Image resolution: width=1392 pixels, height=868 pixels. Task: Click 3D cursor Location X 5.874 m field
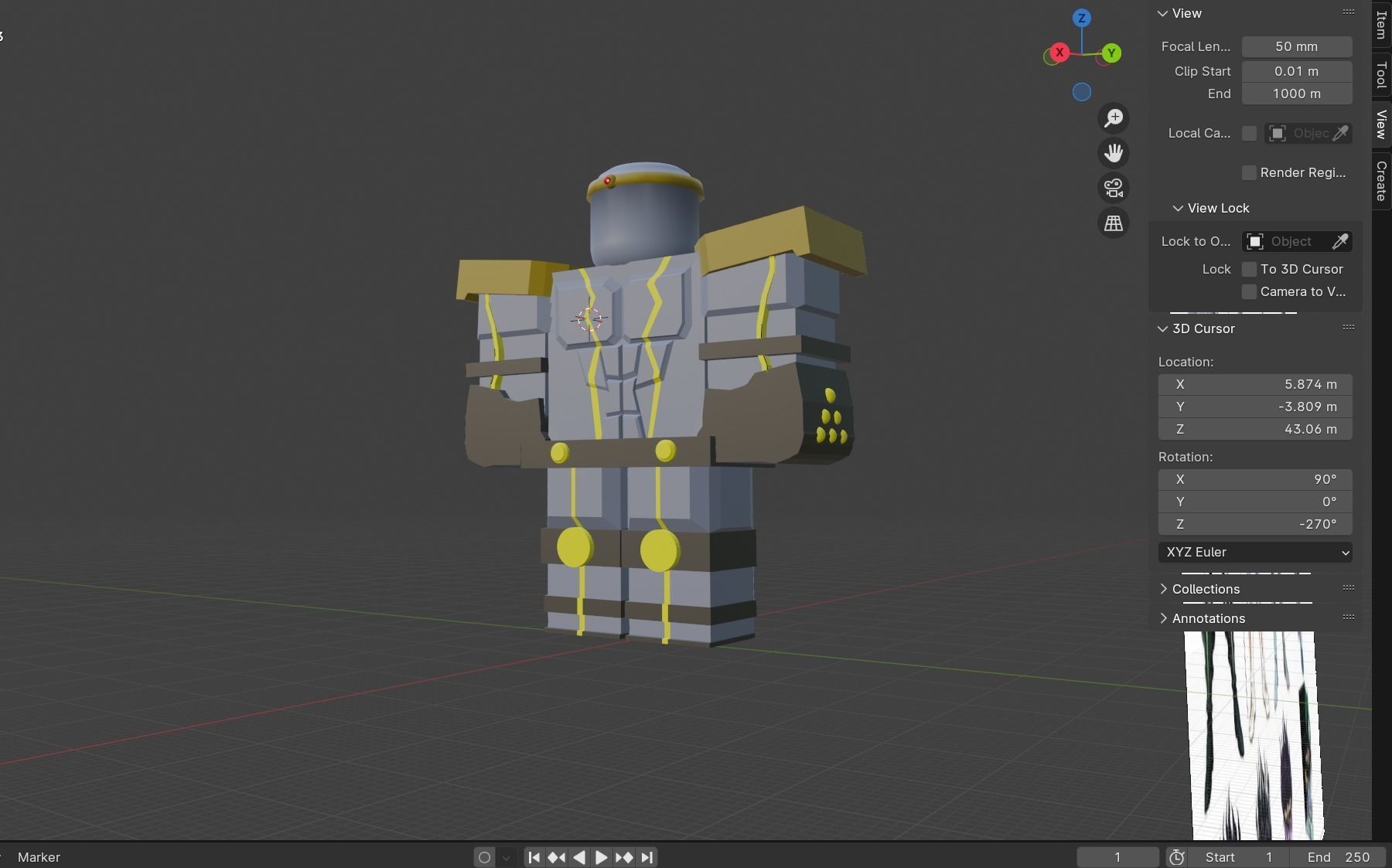tap(1255, 384)
